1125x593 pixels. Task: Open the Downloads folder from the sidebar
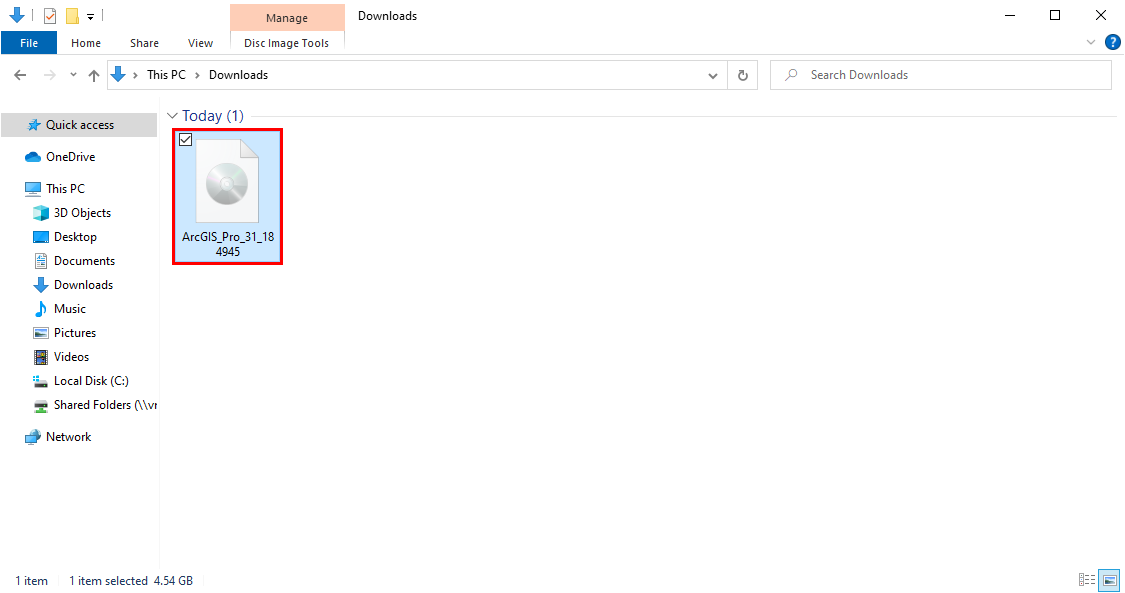click(x=84, y=284)
